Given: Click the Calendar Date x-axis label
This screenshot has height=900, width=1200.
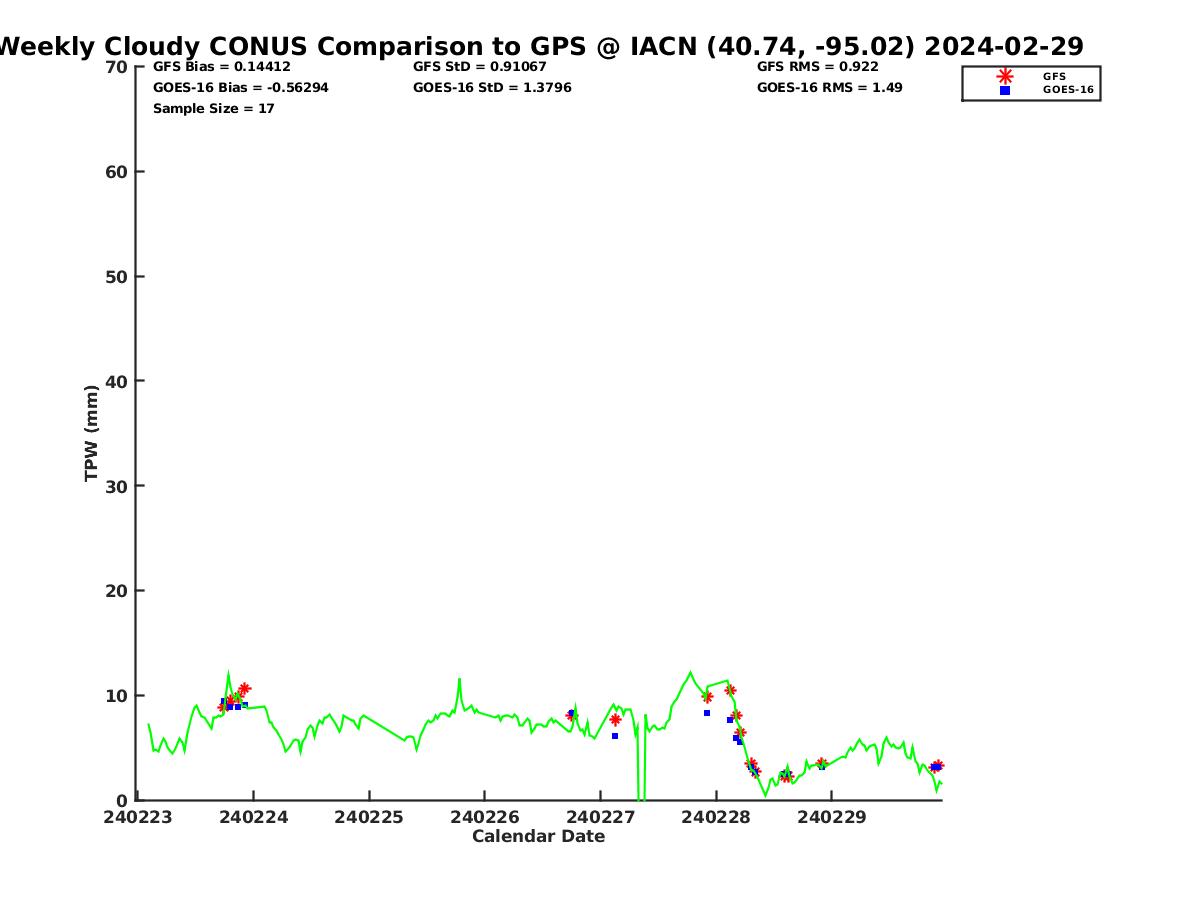Looking at the screenshot, I should tap(538, 837).
